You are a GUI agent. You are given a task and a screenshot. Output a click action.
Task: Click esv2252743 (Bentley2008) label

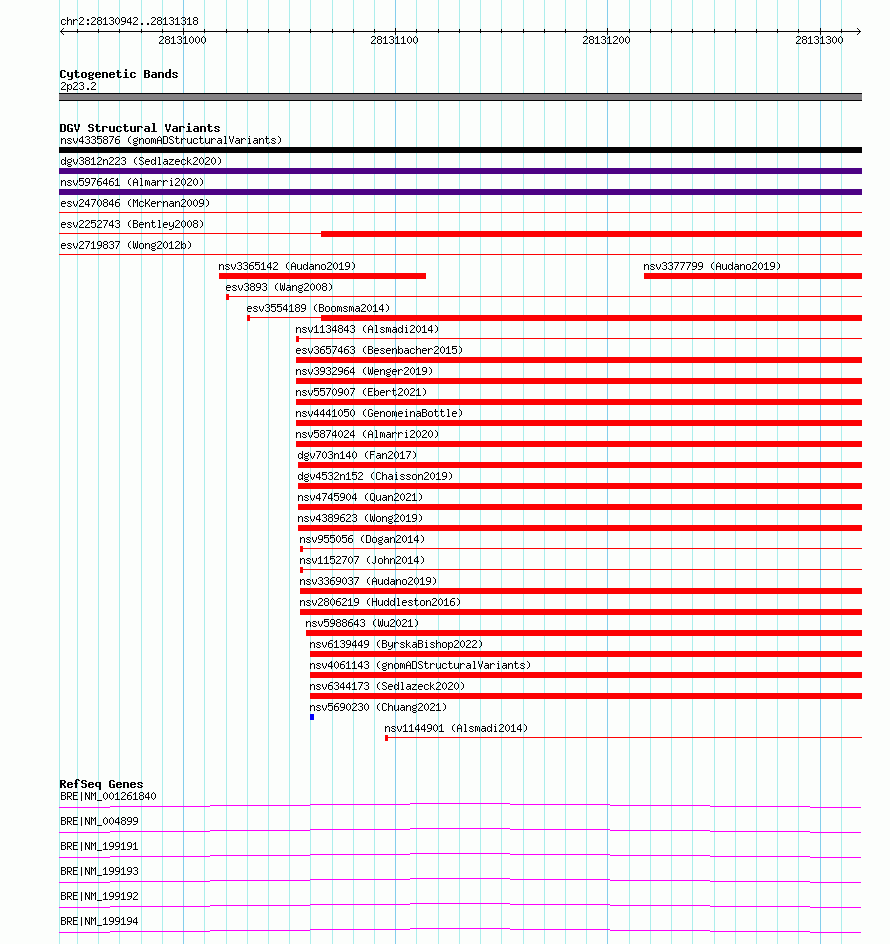click(x=132, y=225)
